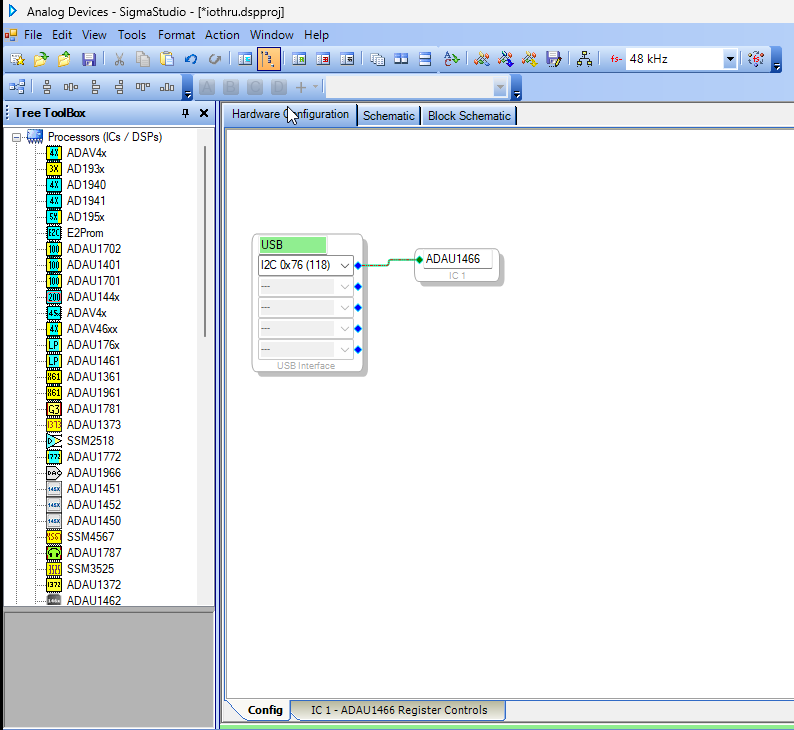This screenshot has width=794, height=730.
Task: Click the Undo arrow icon
Action: point(191,59)
